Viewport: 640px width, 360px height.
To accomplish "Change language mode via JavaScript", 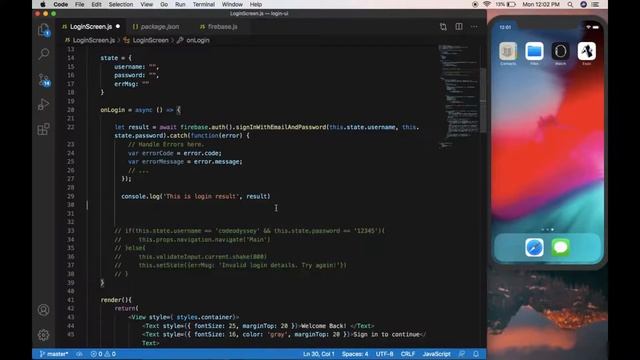I will point(436,354).
